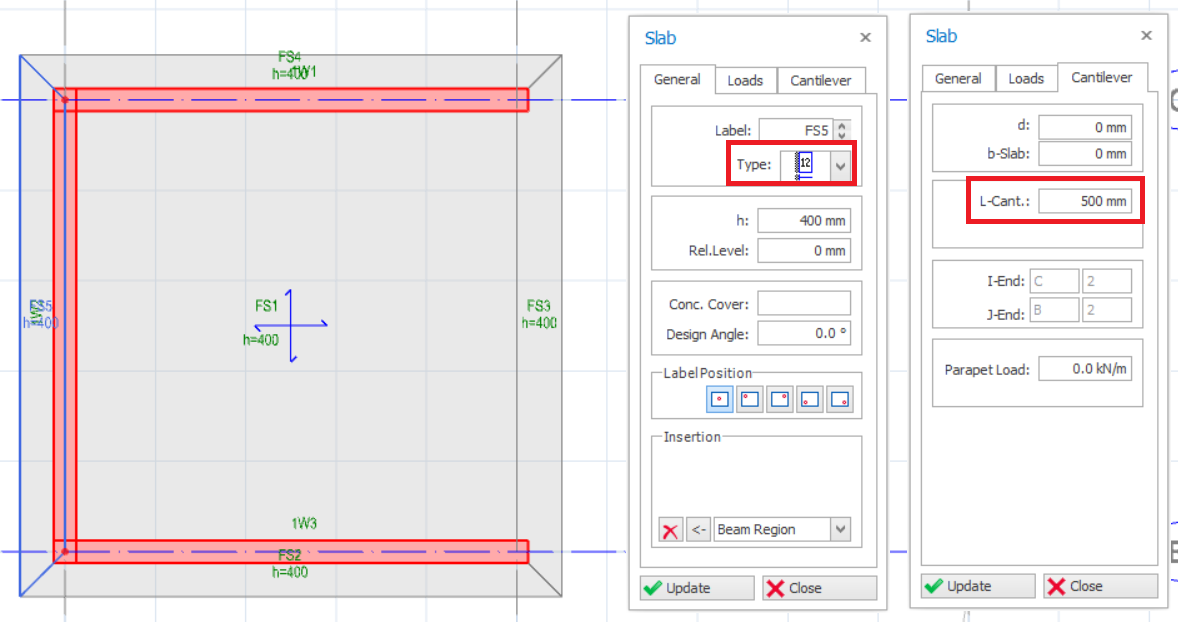Open the Type dropdown for FS5
This screenshot has height=622, width=1178.
pyautogui.click(x=845, y=163)
